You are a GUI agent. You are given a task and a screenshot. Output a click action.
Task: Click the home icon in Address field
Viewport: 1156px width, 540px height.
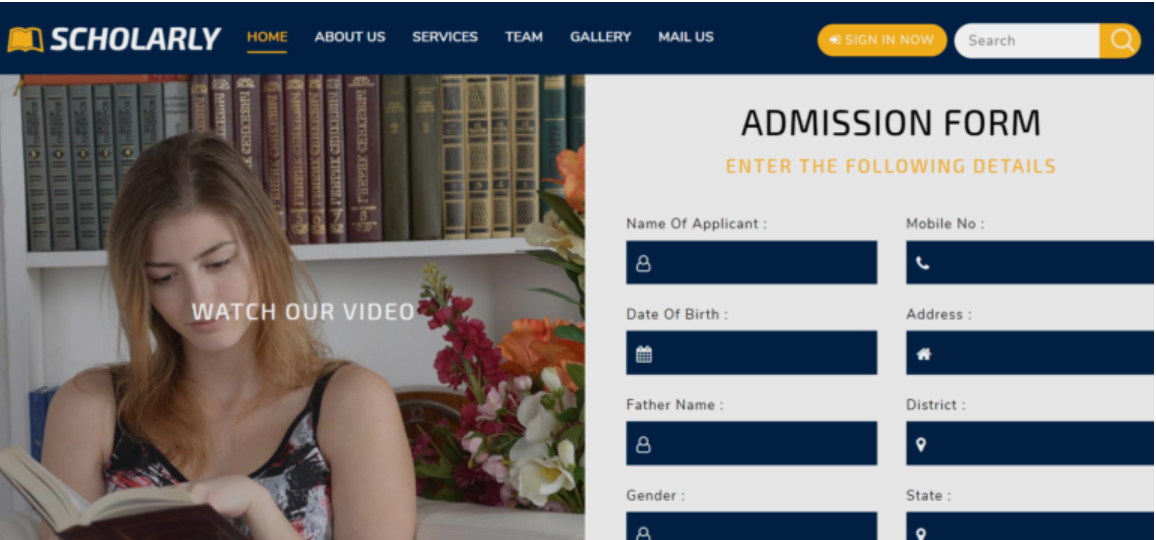click(923, 354)
